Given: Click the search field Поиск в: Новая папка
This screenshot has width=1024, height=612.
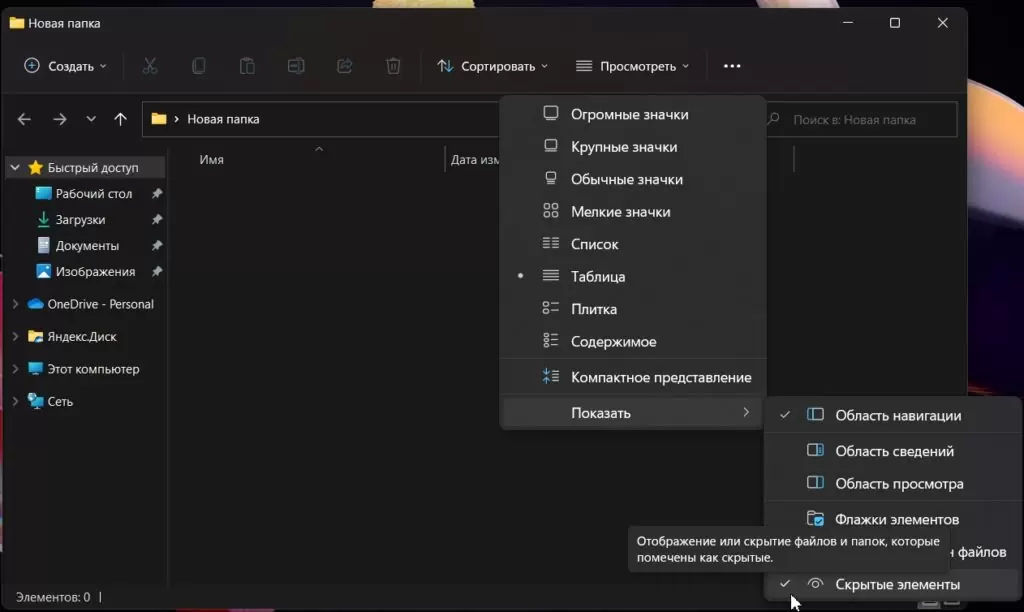Looking at the screenshot, I should [868, 119].
